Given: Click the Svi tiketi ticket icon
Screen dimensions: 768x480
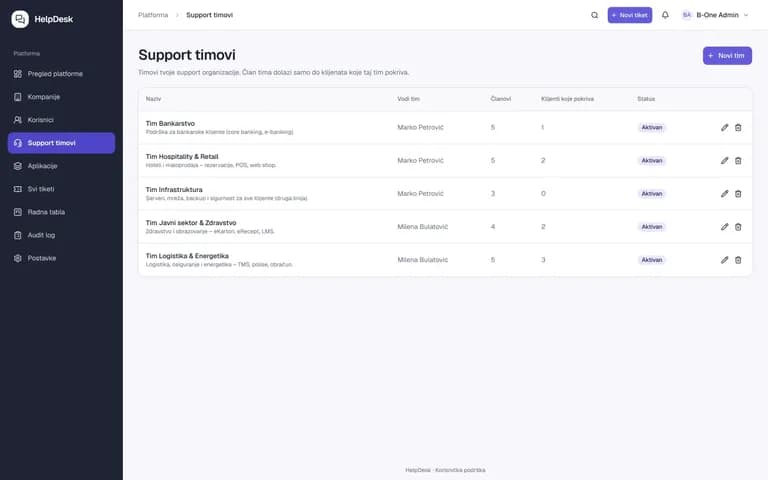Looking at the screenshot, I should pos(18,189).
